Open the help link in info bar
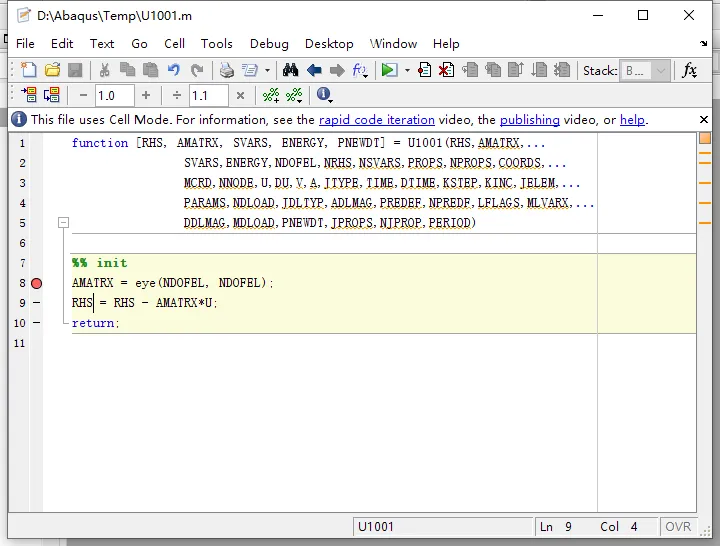This screenshot has height=546, width=720. [632, 120]
